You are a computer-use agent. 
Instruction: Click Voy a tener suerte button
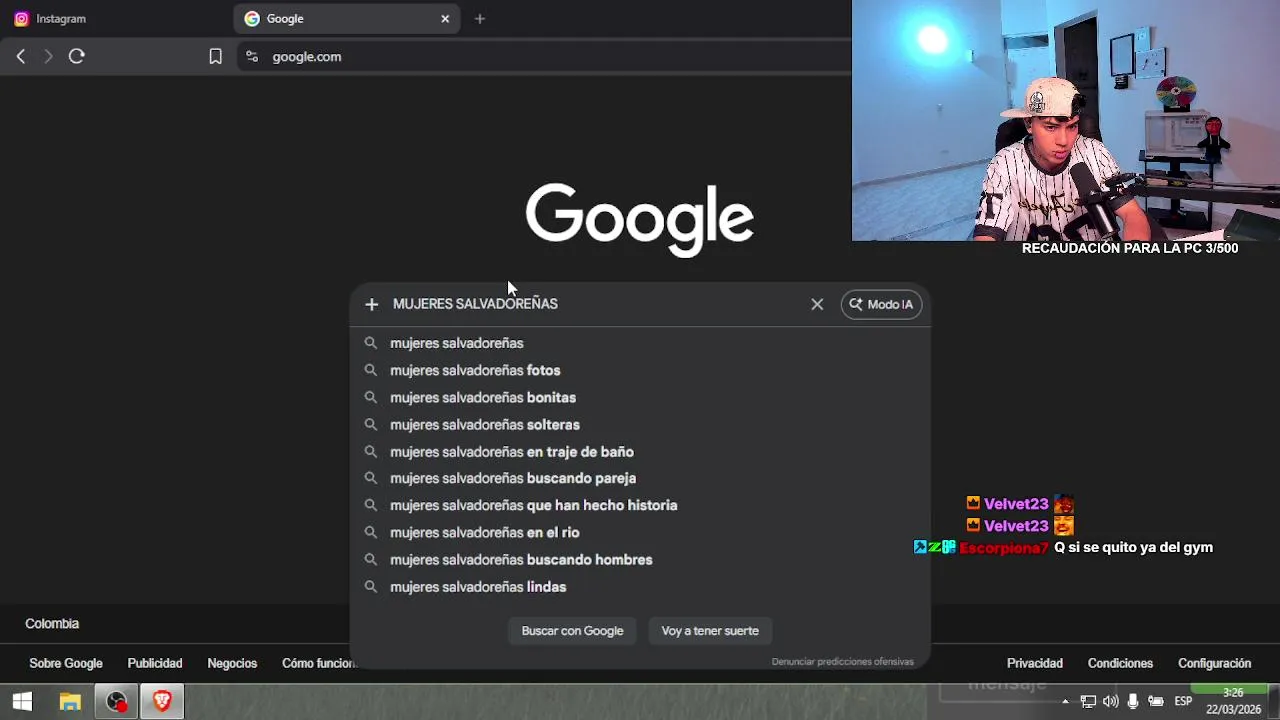(710, 631)
